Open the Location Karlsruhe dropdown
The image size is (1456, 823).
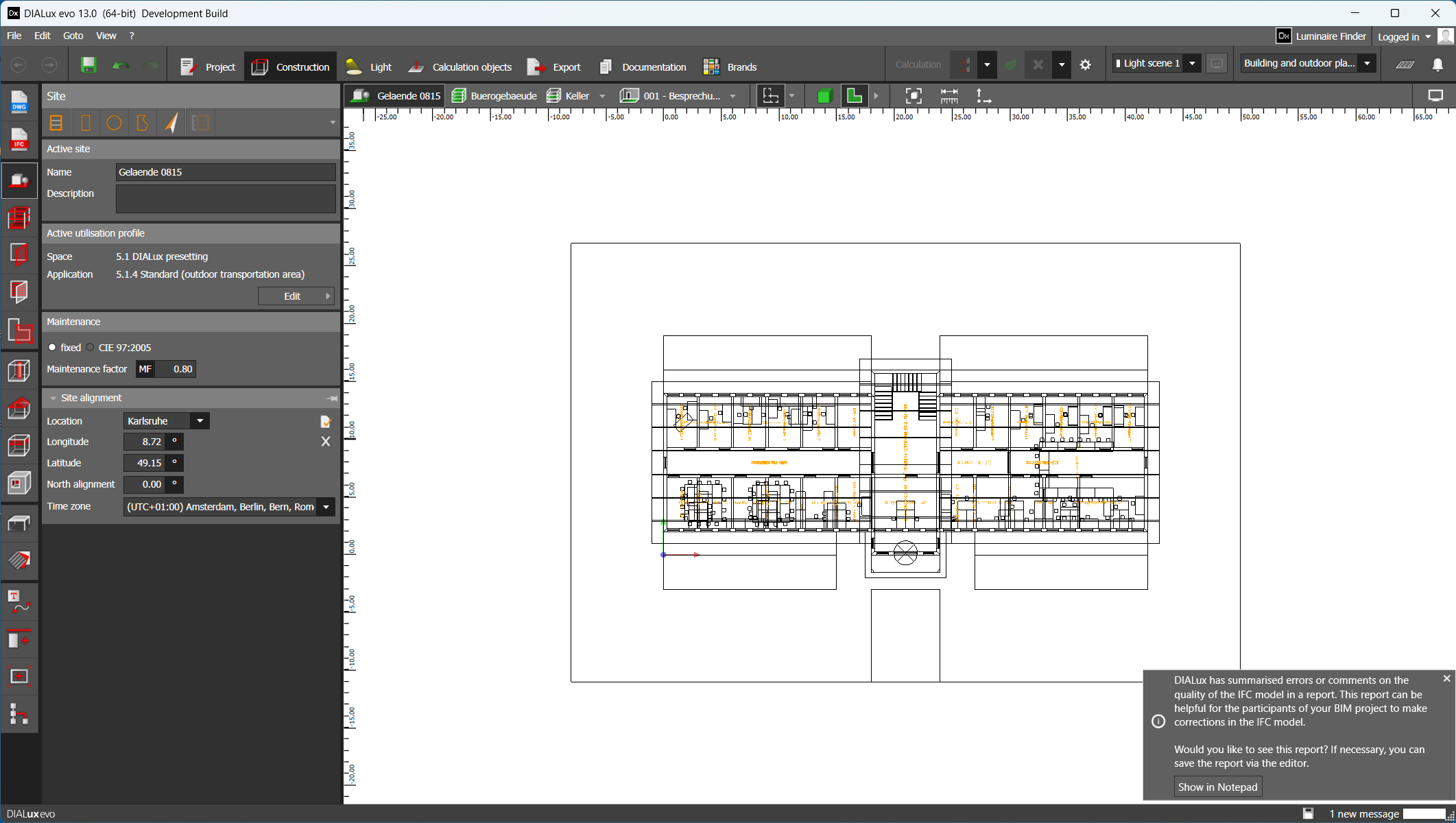click(200, 421)
